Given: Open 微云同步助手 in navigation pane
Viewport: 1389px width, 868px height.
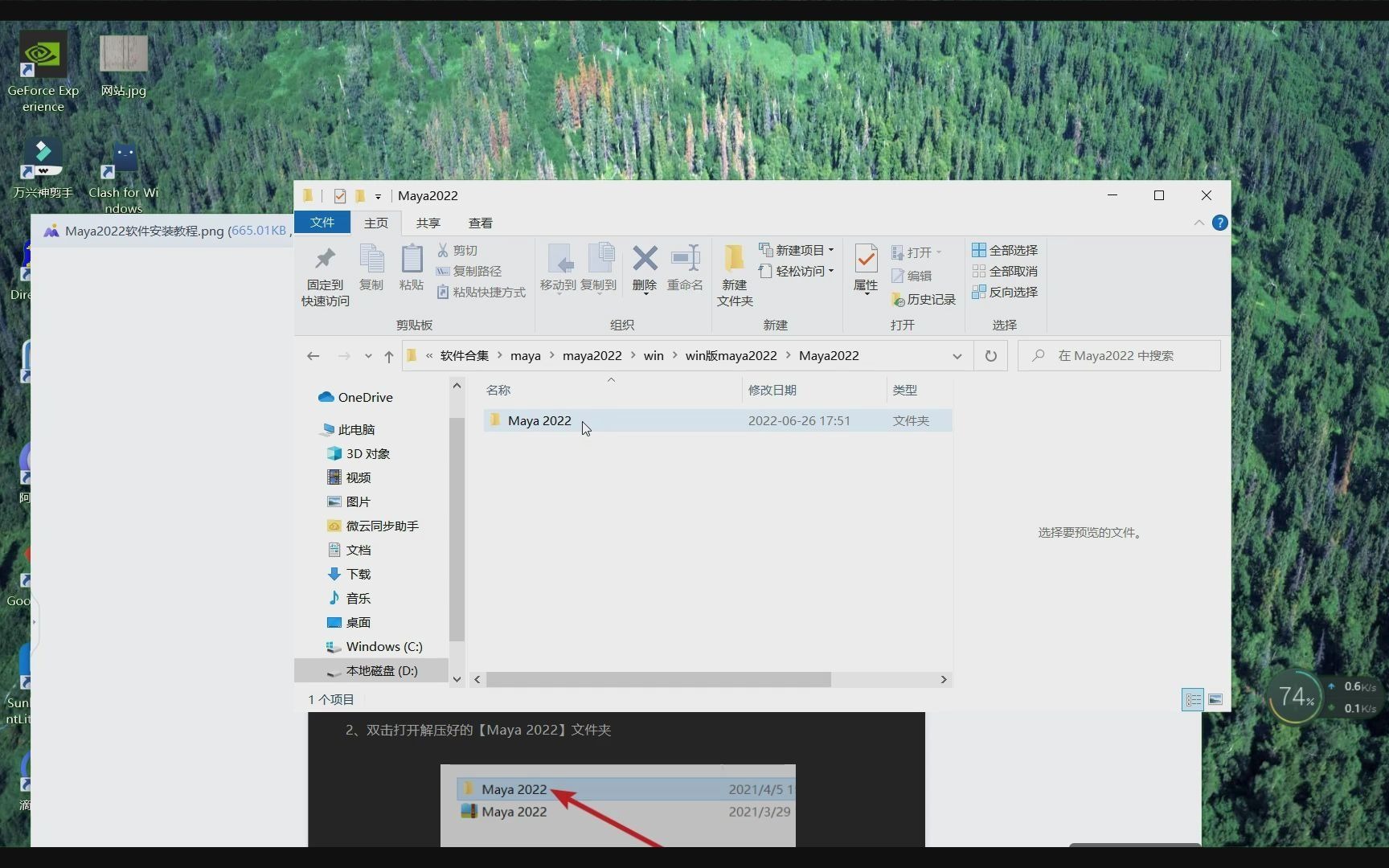Looking at the screenshot, I should pos(373,526).
